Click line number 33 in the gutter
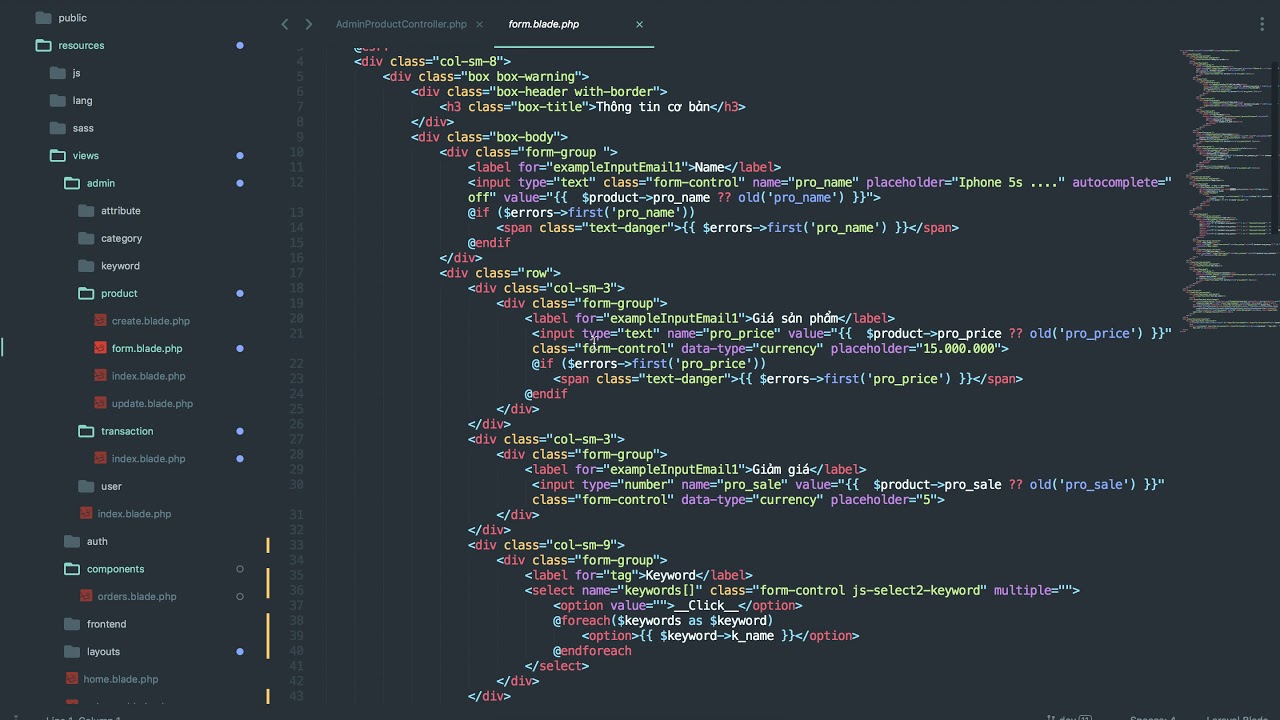1280x720 pixels. click(296, 545)
